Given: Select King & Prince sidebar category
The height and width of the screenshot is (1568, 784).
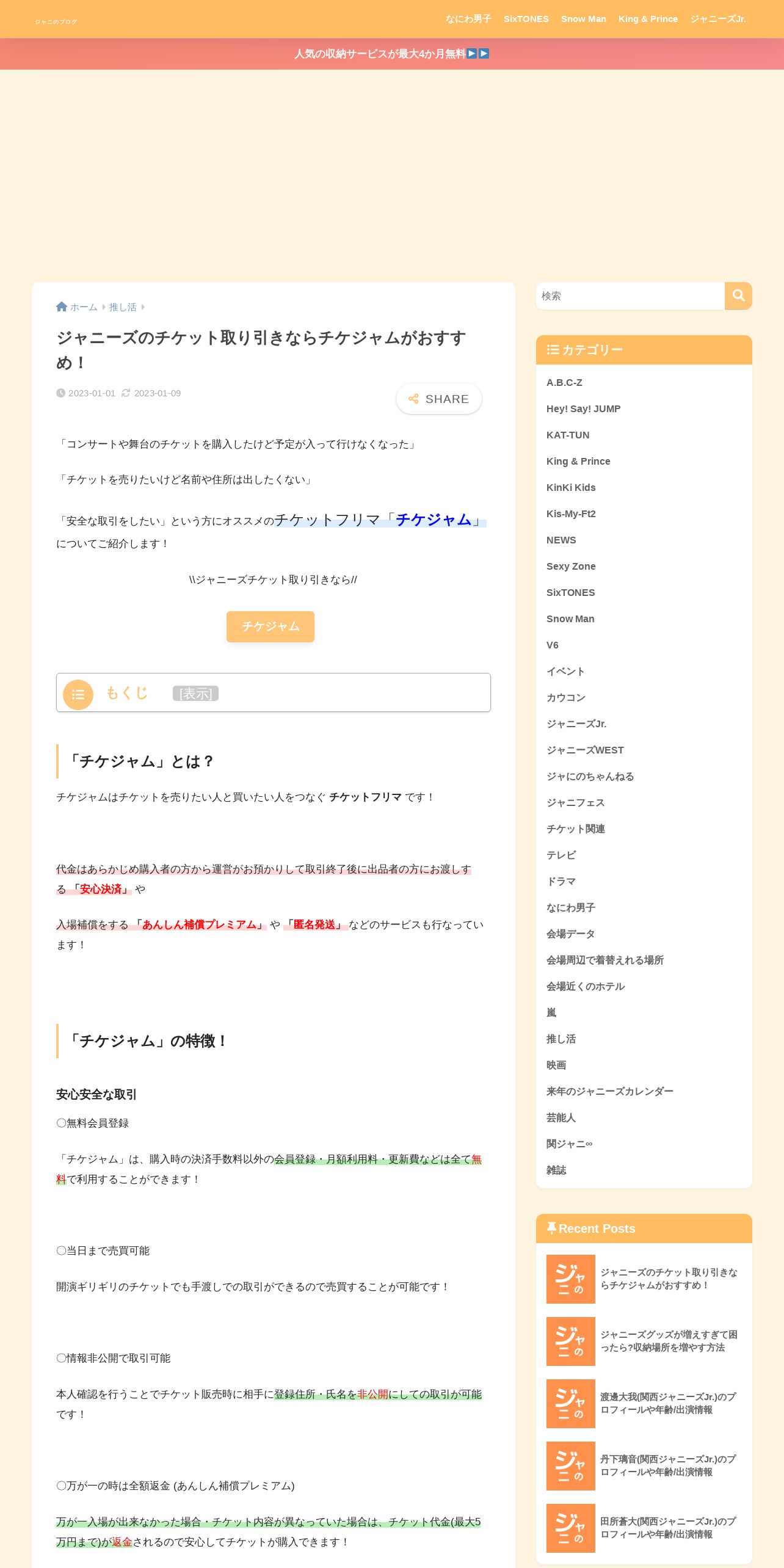Looking at the screenshot, I should (578, 461).
